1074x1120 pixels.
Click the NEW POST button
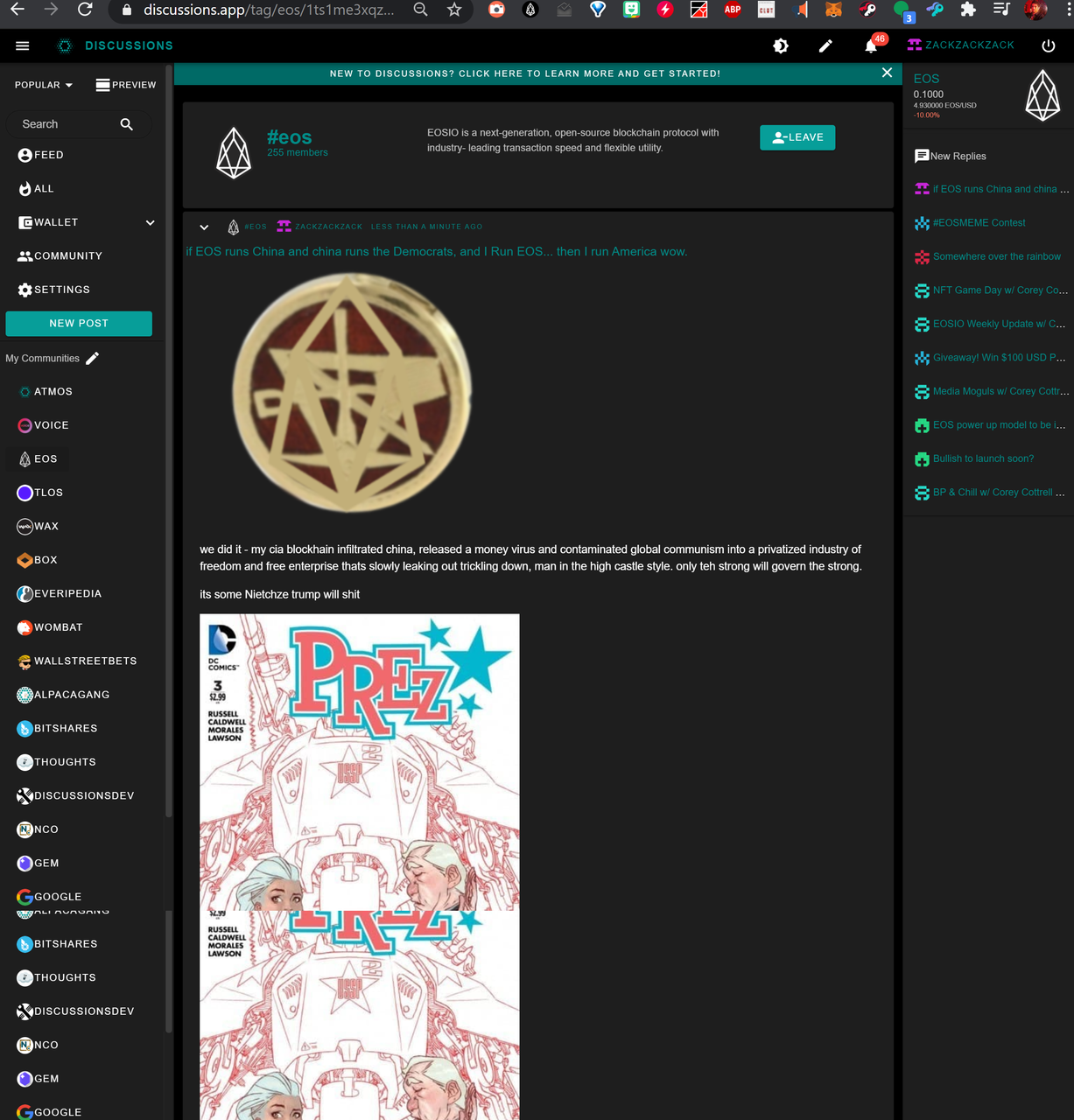tap(79, 324)
